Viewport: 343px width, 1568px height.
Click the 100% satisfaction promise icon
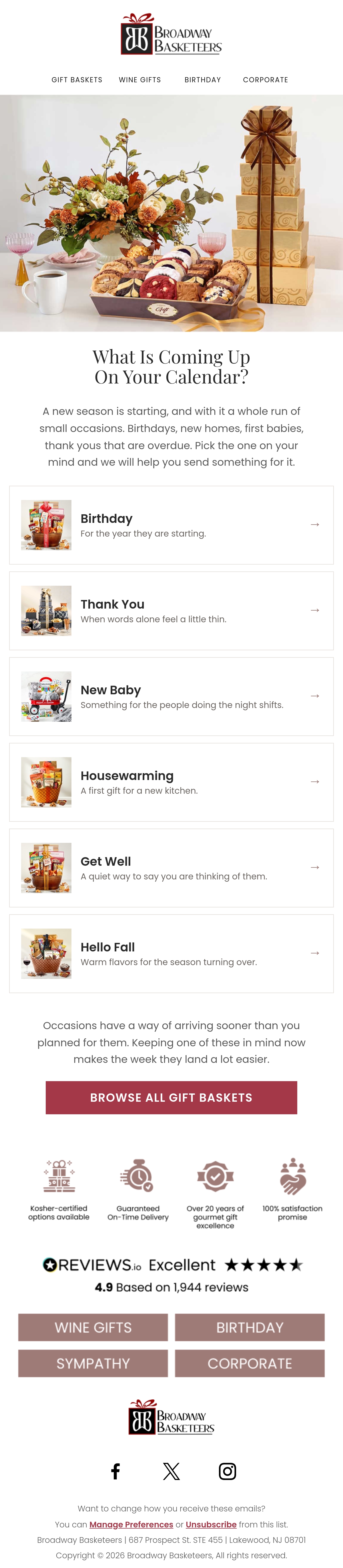click(x=292, y=1176)
